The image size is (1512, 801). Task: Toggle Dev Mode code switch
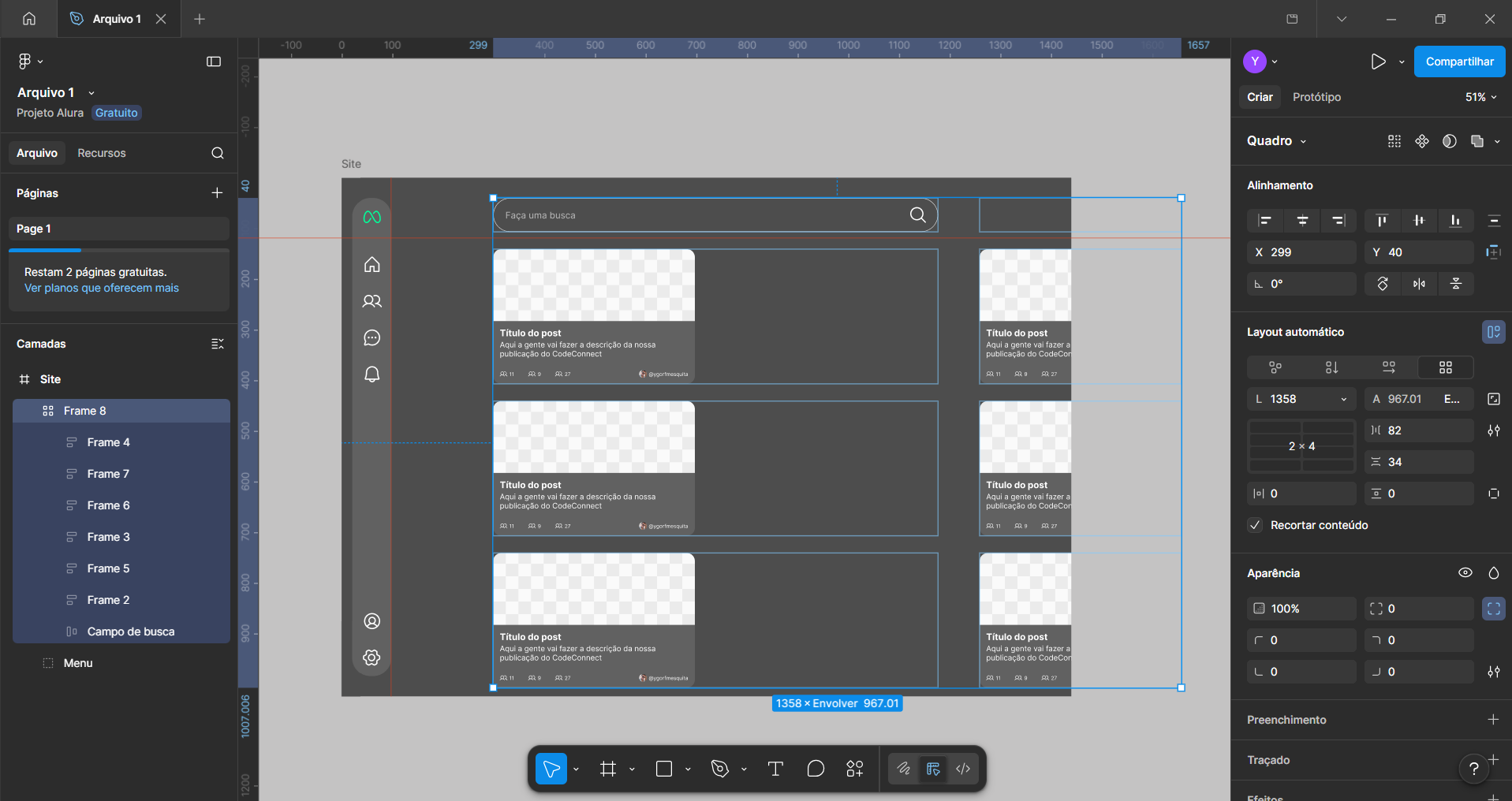point(963,769)
